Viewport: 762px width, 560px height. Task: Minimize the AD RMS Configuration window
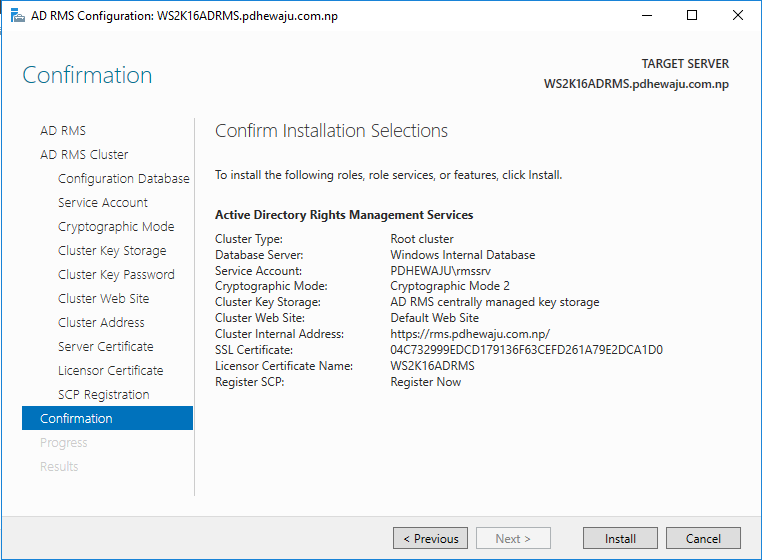point(647,16)
